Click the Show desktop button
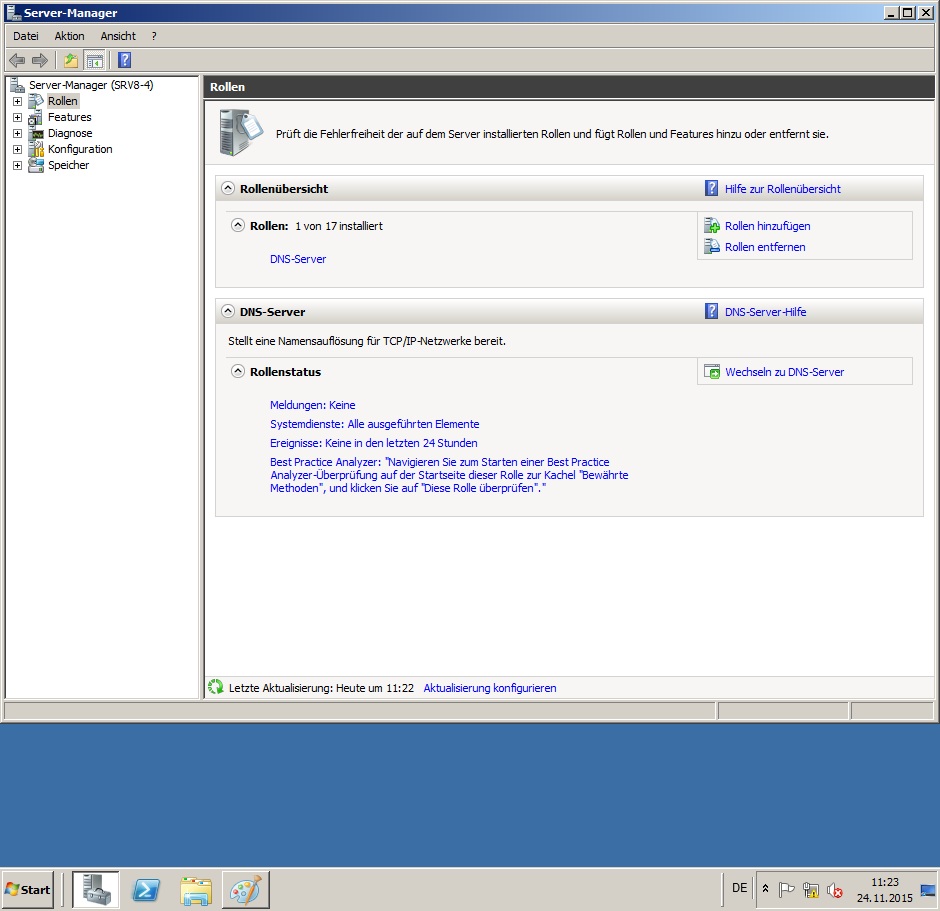Viewport: 940px width, 911px height. [x=928, y=890]
